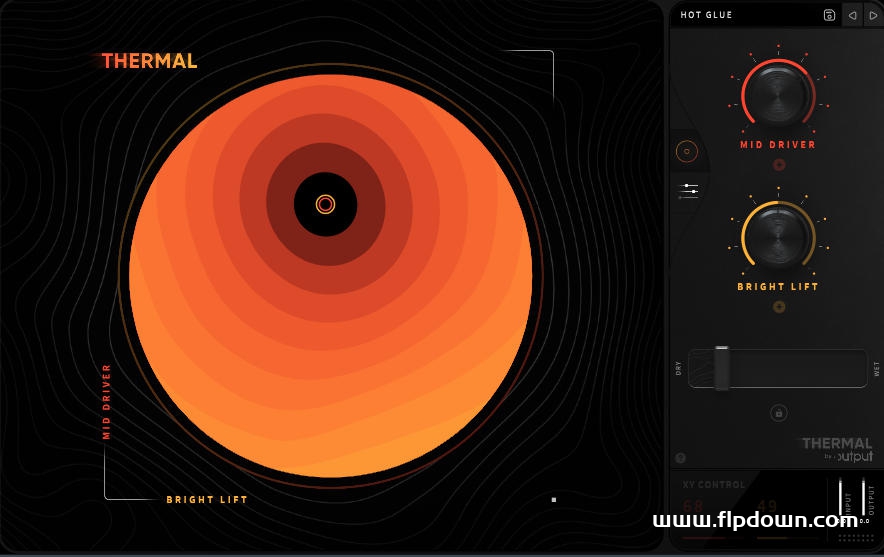
Task: Click the MID DRIVER knob label
Action: point(777,145)
